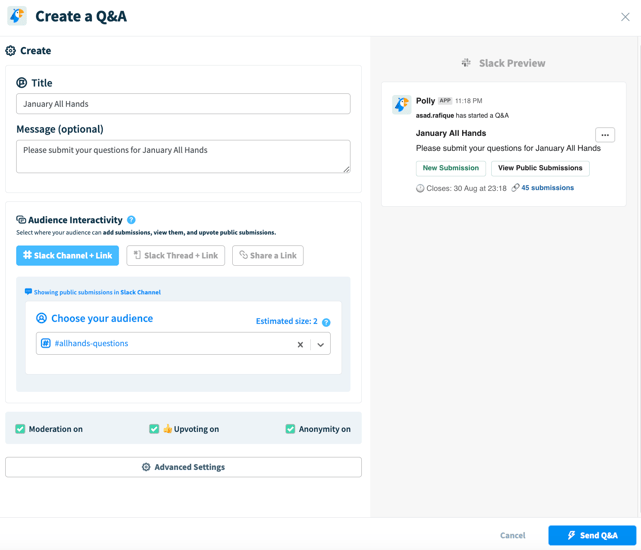Click the Estimated size: 2 text
Screen dimensions: 641x550
[x=287, y=321]
